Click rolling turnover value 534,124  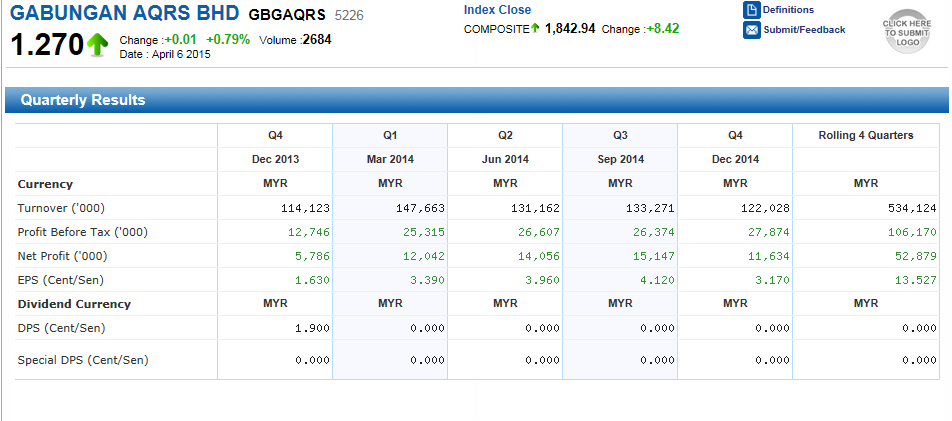912,208
